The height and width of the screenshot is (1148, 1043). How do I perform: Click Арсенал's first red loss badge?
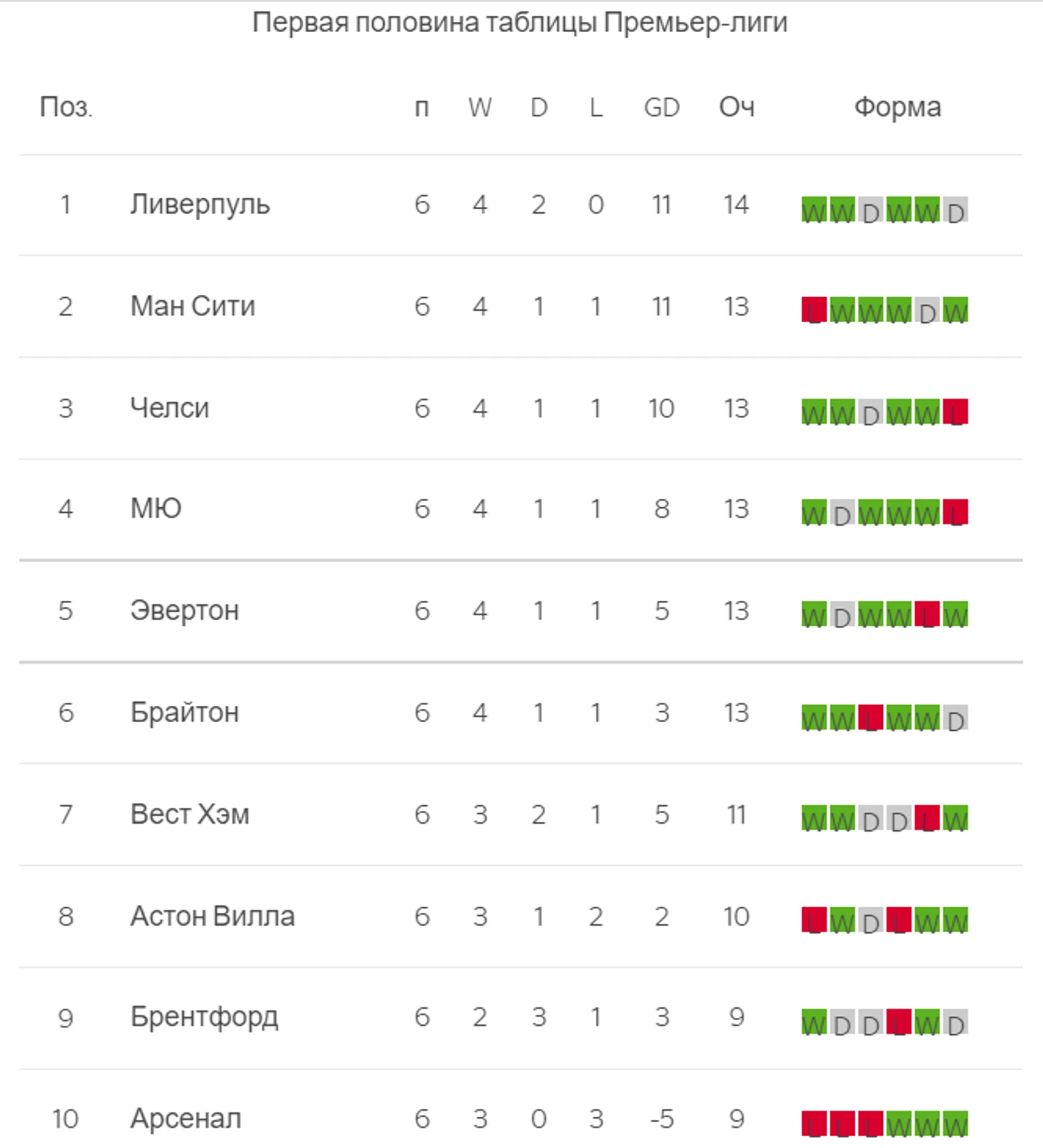(x=814, y=1124)
